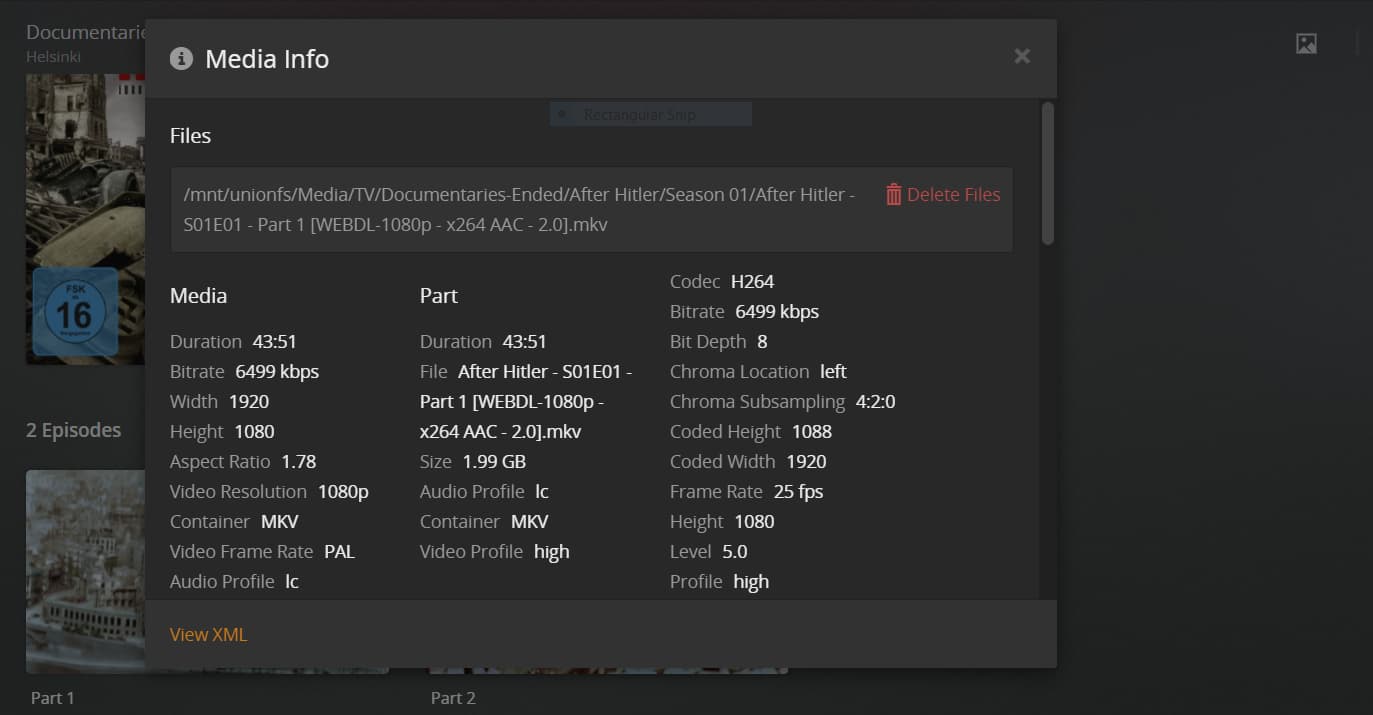Viewport: 1373px width, 715px height.
Task: Click the red trash can icon
Action: (894, 195)
